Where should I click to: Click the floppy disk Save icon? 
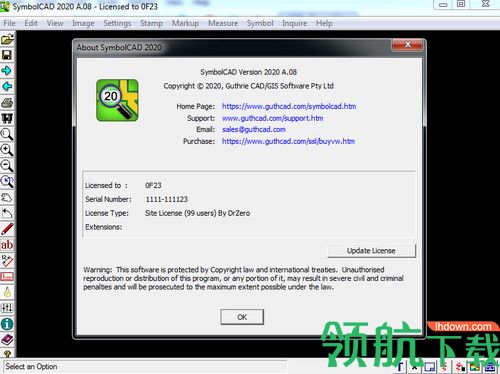click(x=7, y=55)
